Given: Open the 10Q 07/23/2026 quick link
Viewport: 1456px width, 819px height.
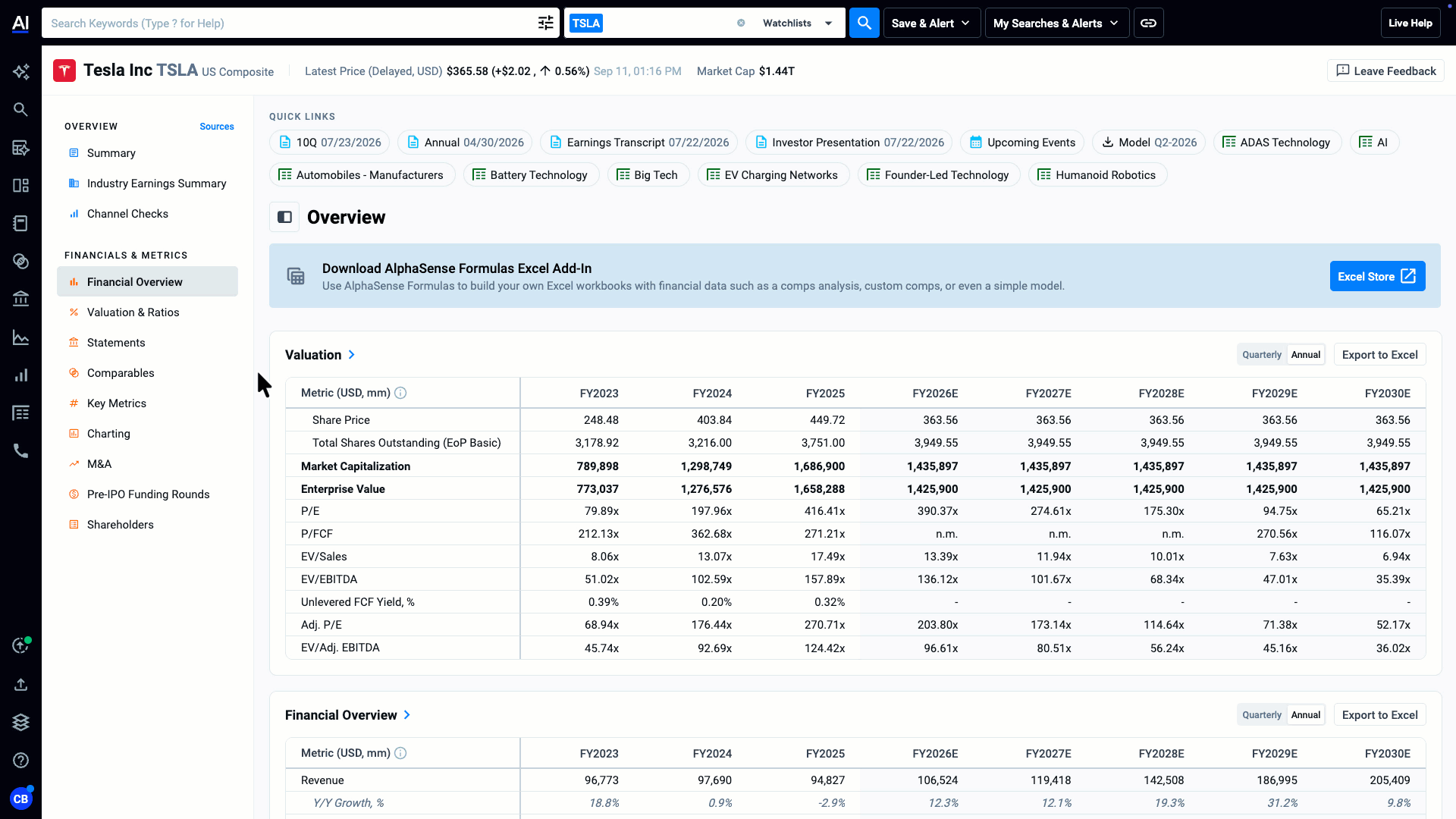Looking at the screenshot, I should tap(330, 143).
